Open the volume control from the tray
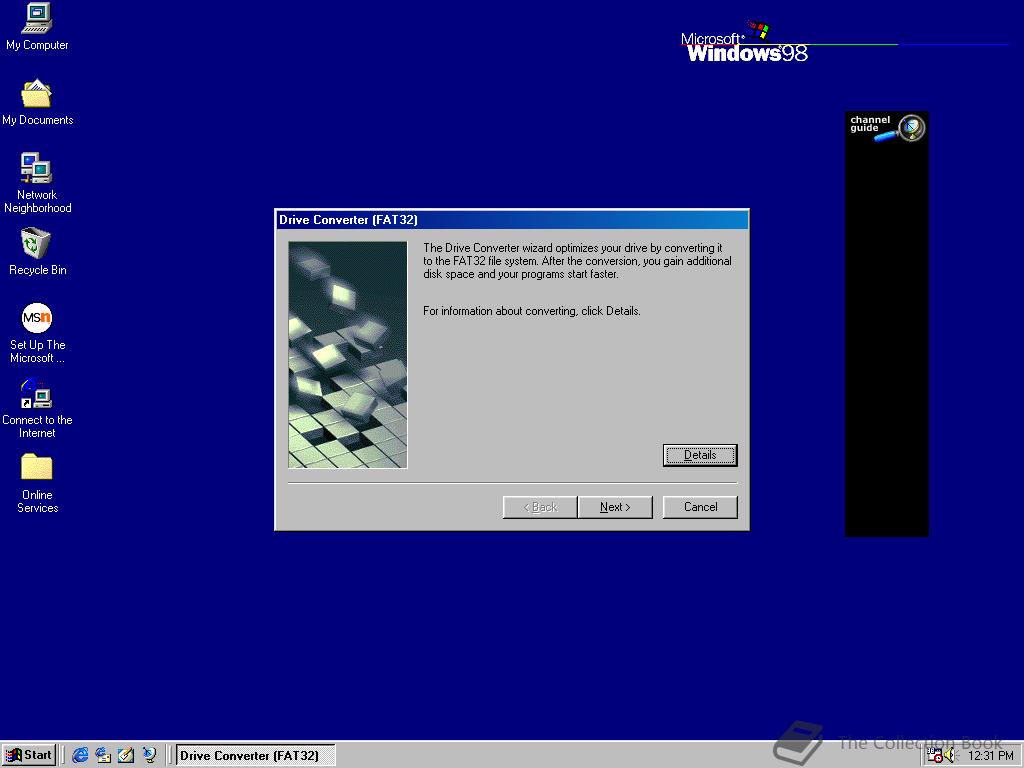1024x768 pixels. click(949, 755)
